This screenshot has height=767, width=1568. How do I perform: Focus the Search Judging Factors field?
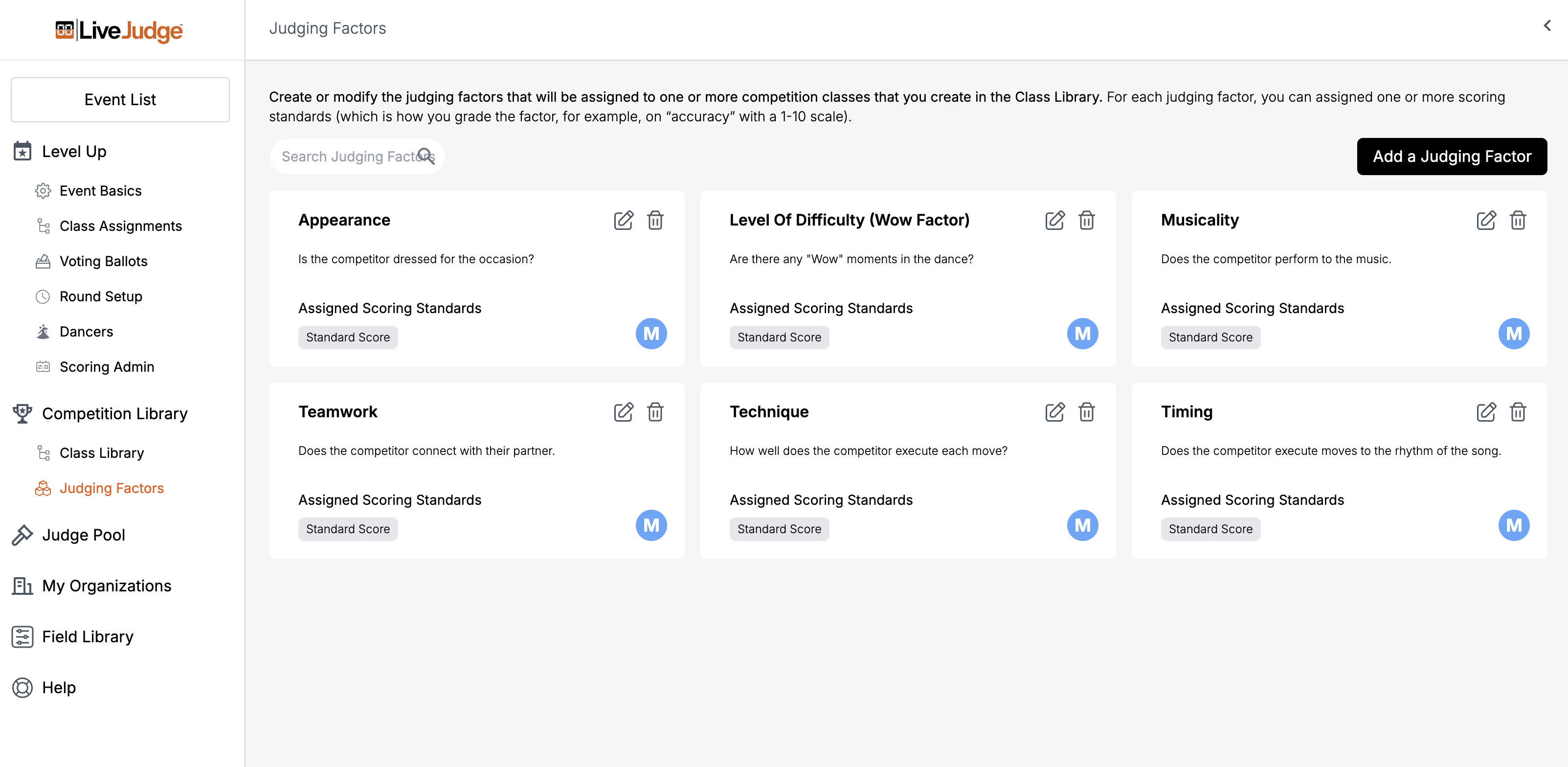tap(347, 157)
